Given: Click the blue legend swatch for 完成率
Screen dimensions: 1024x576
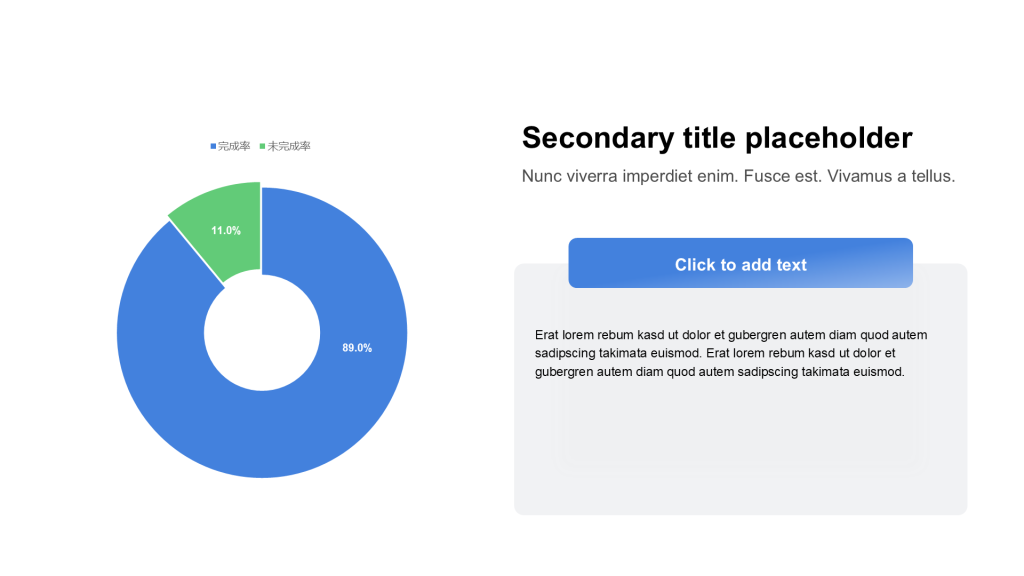Looking at the screenshot, I should (213, 147).
